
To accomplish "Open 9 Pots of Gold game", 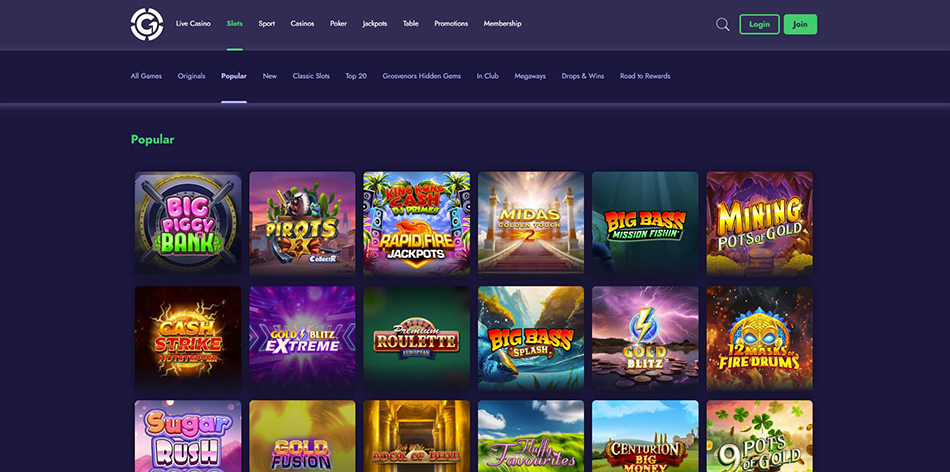I will pyautogui.click(x=760, y=436).
